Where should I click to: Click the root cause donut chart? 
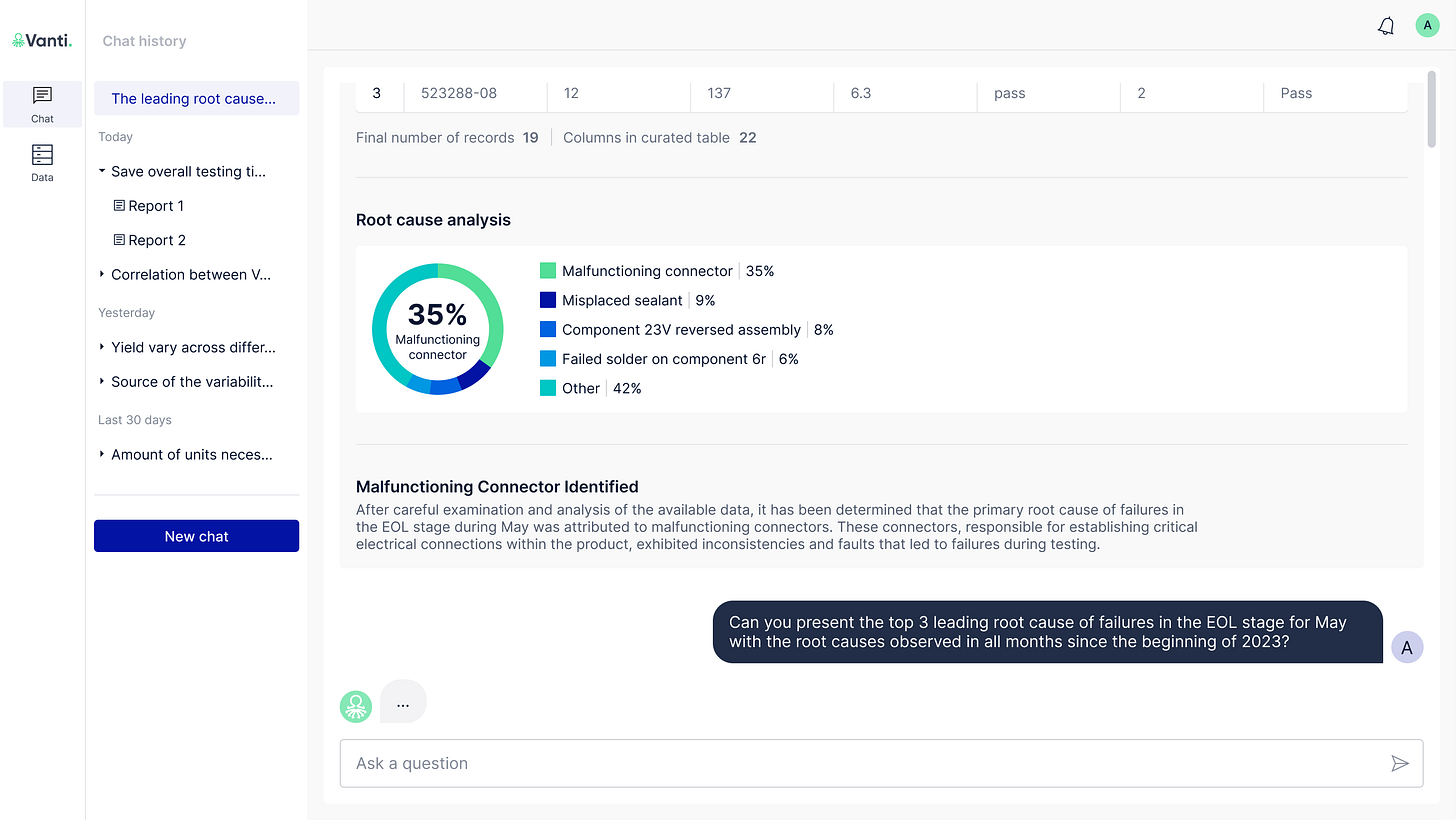click(x=438, y=329)
